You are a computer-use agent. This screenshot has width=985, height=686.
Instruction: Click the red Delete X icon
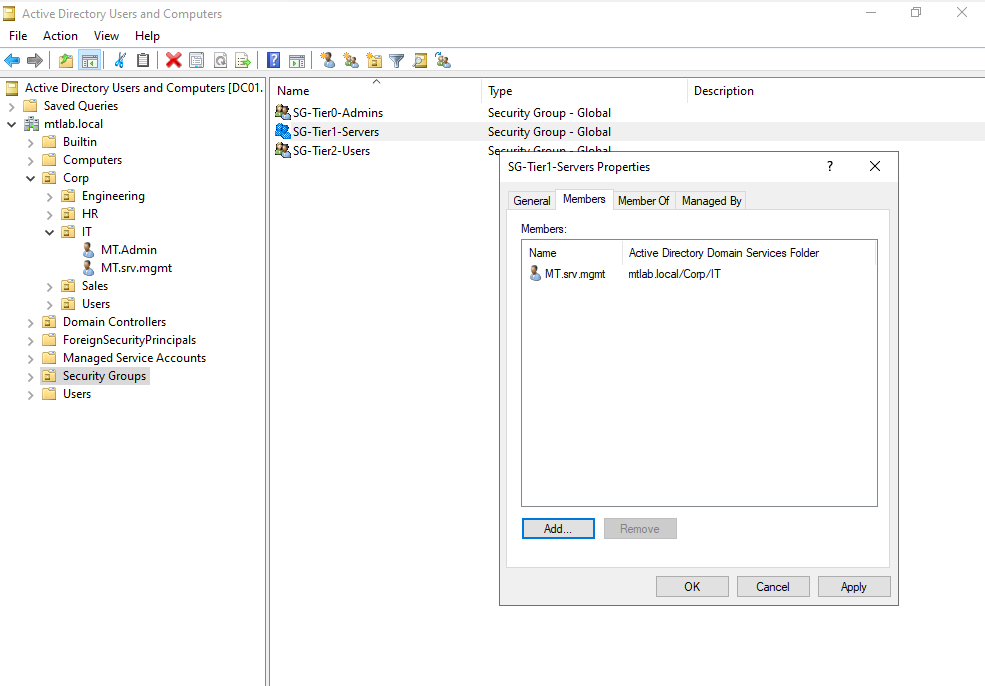pyautogui.click(x=173, y=60)
